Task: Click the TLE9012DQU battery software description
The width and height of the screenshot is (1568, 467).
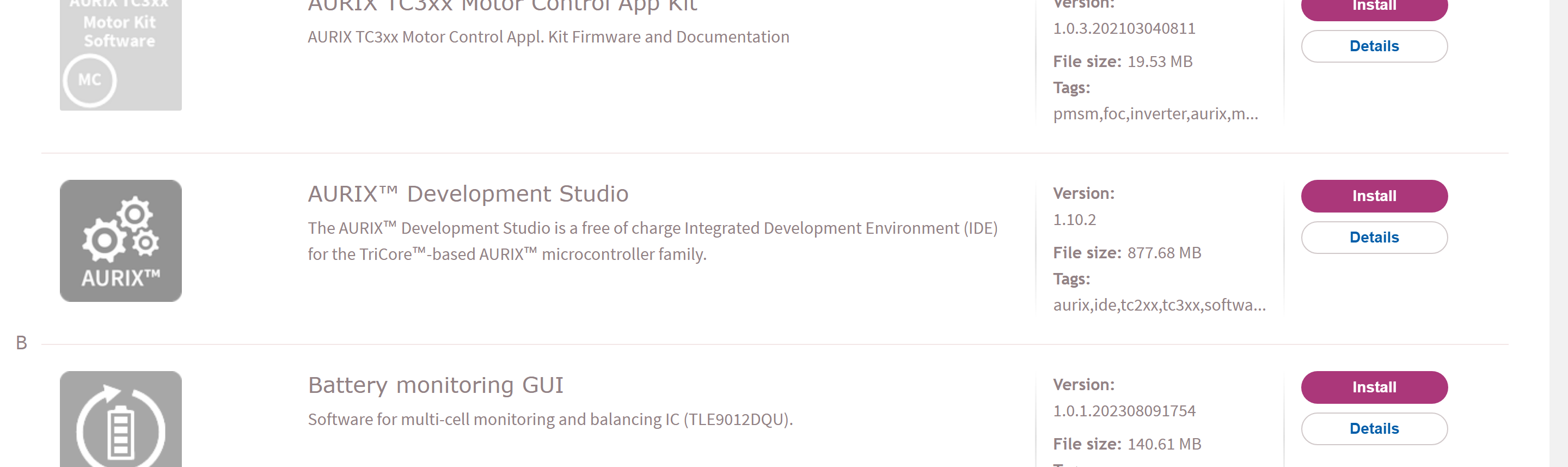Action: 550,420
